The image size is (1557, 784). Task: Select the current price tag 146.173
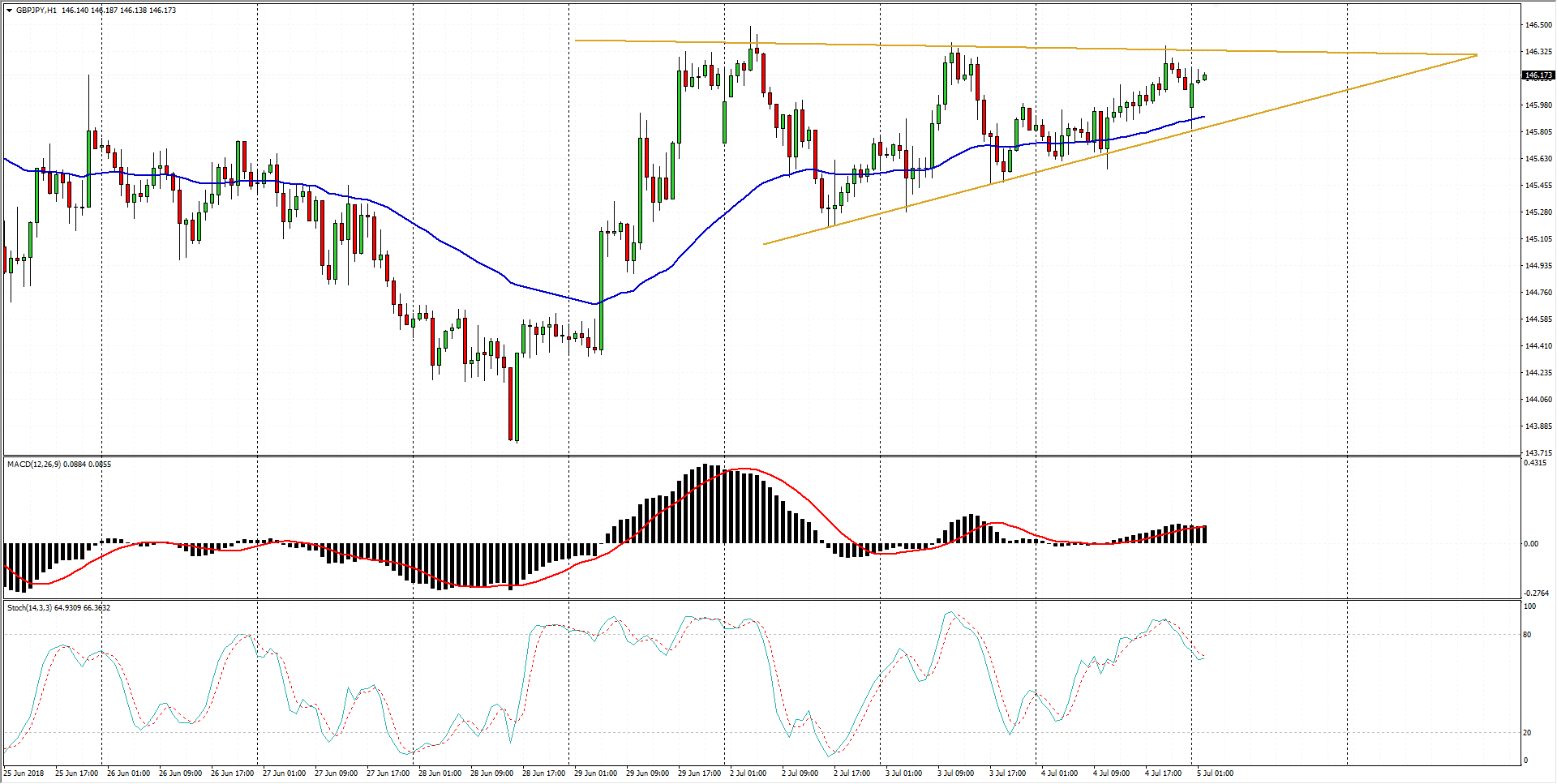(1538, 75)
